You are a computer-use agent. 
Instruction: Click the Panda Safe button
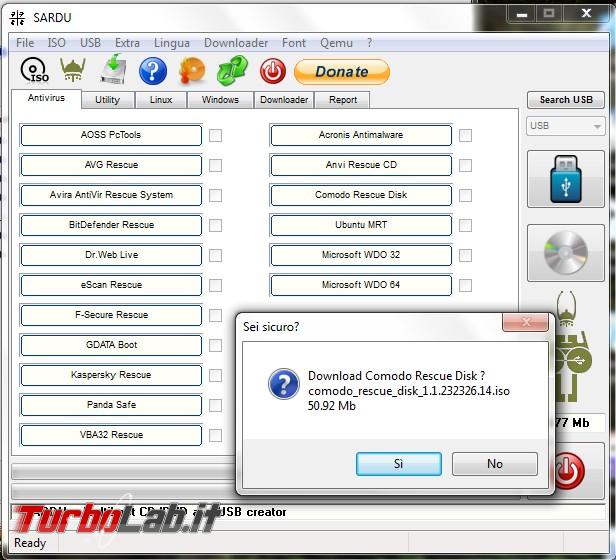pos(111,405)
